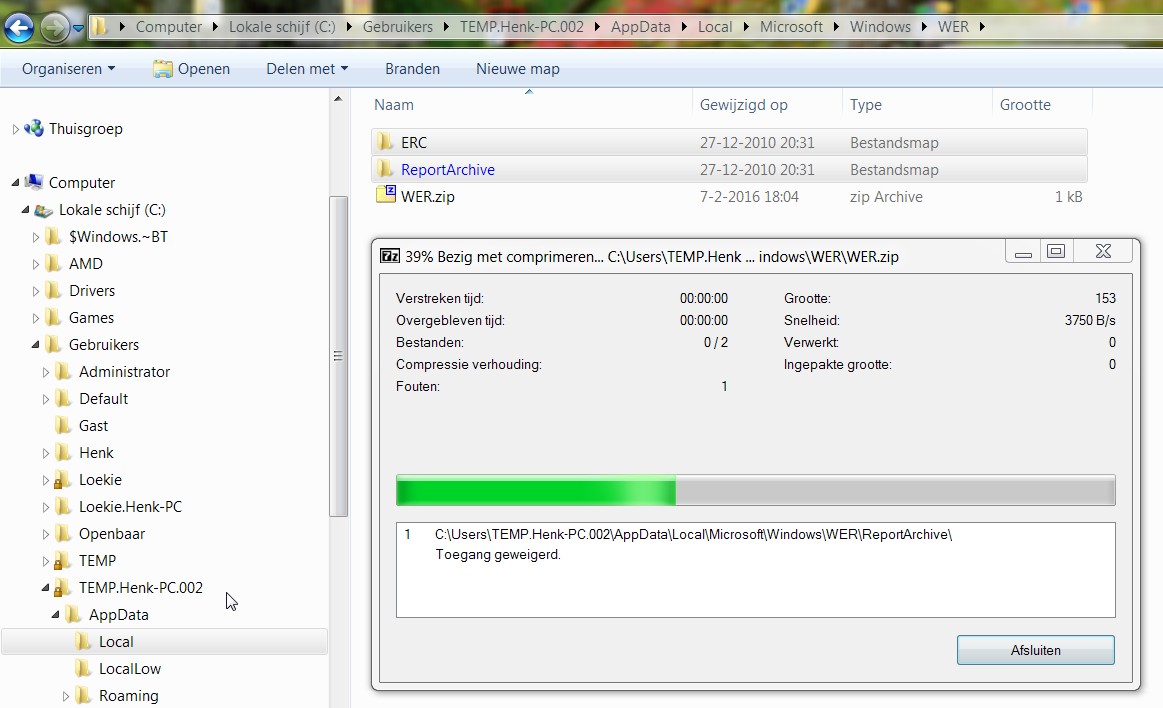
Task: Select the Loekie.Henk-PC folder icon
Action: (x=64, y=506)
